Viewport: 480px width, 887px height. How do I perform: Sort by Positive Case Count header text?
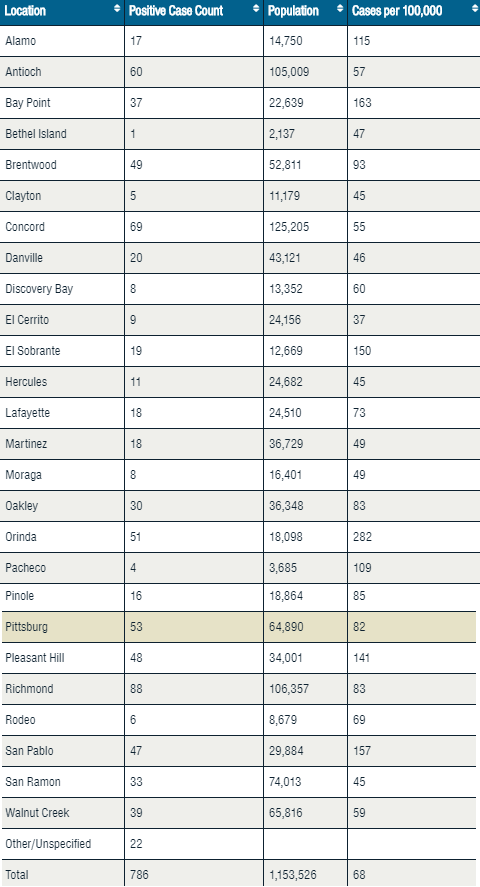(176, 11)
